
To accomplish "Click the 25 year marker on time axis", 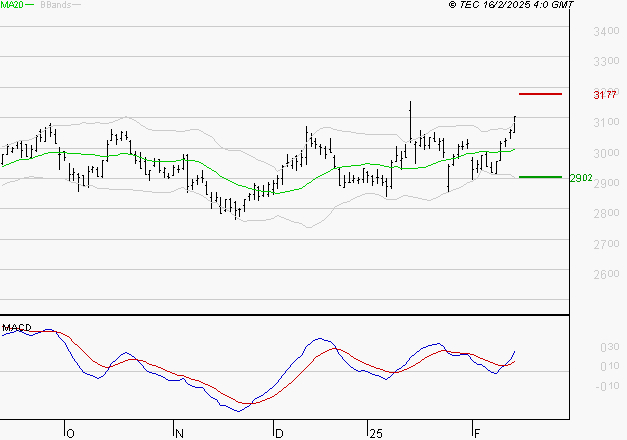I will (375, 434).
